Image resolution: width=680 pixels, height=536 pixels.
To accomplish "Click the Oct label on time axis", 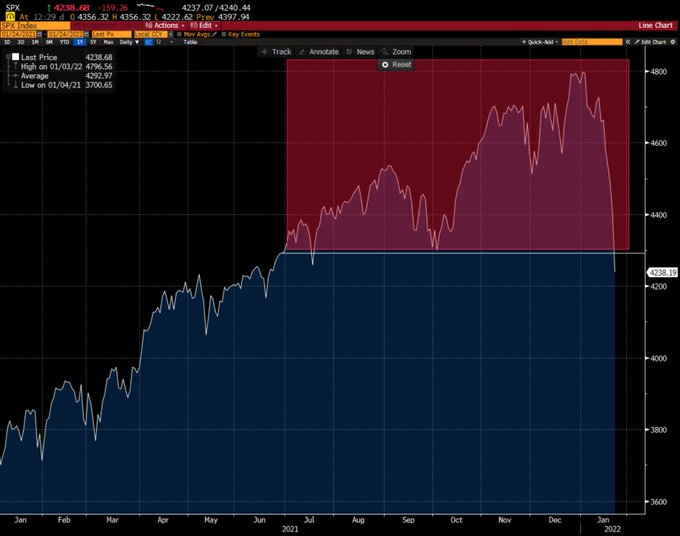I will click(x=456, y=520).
